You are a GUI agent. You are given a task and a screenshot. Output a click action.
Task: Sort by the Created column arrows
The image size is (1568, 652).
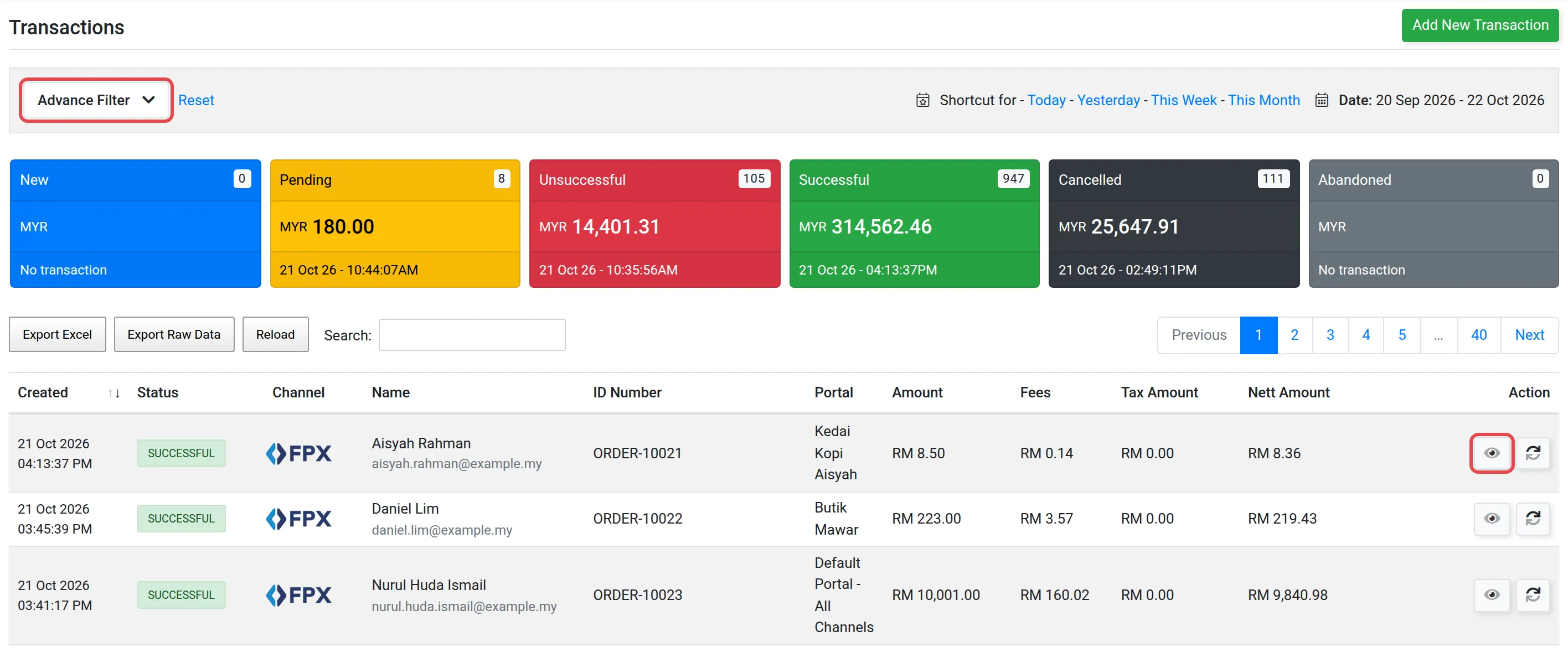tap(114, 393)
